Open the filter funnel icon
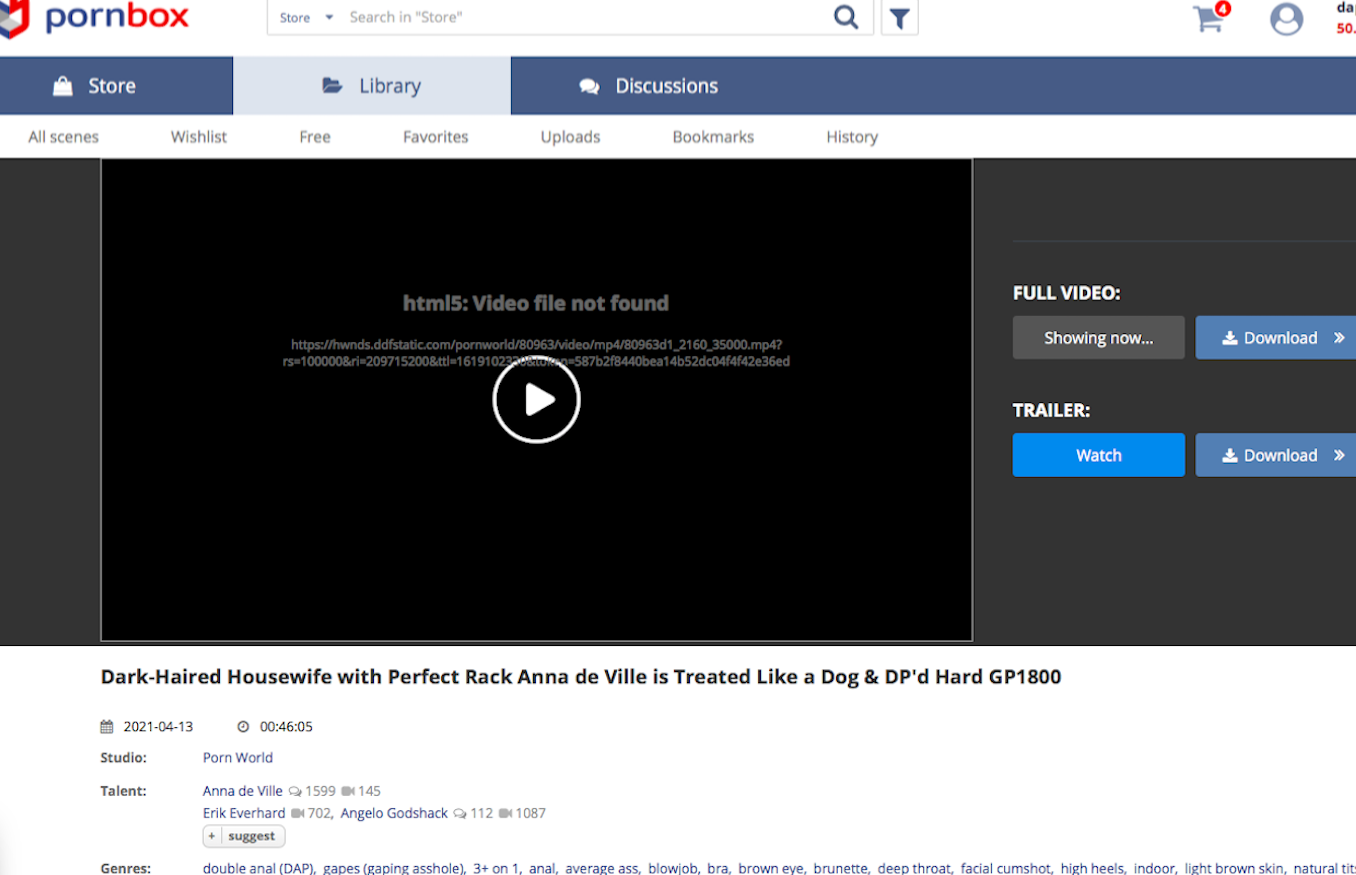This screenshot has height=875, width=1356. click(899, 18)
